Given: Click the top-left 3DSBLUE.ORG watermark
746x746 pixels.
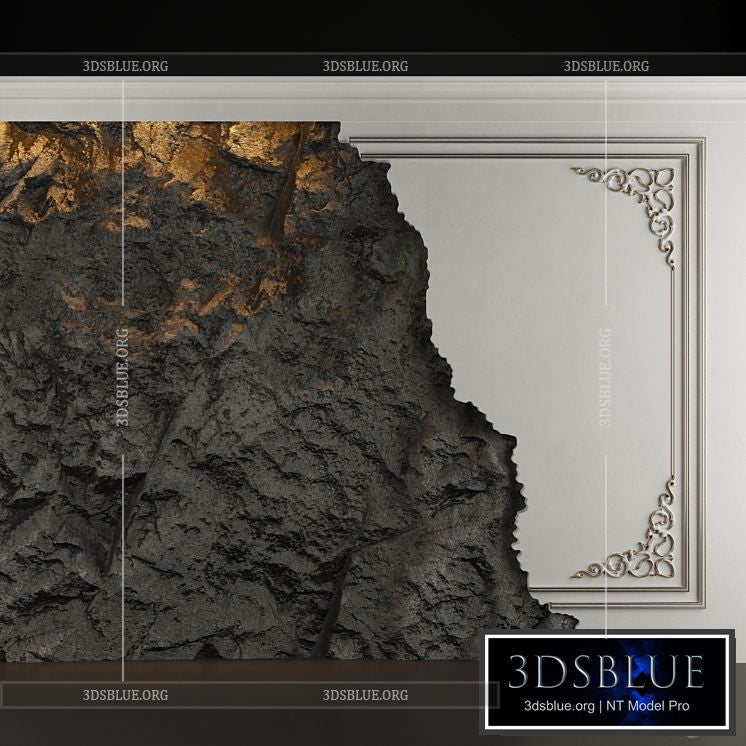Looking at the screenshot, I should pyautogui.click(x=125, y=66).
